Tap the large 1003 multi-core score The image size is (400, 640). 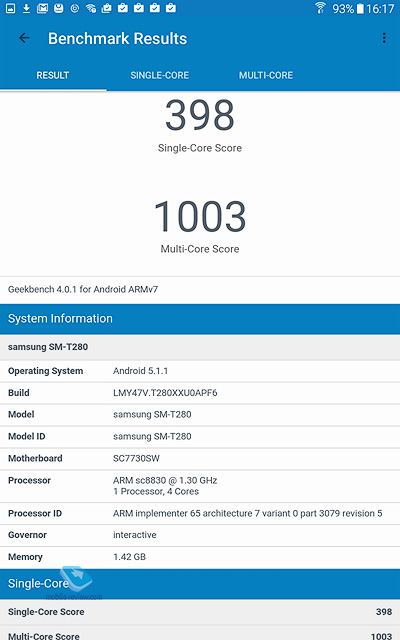pos(200,216)
